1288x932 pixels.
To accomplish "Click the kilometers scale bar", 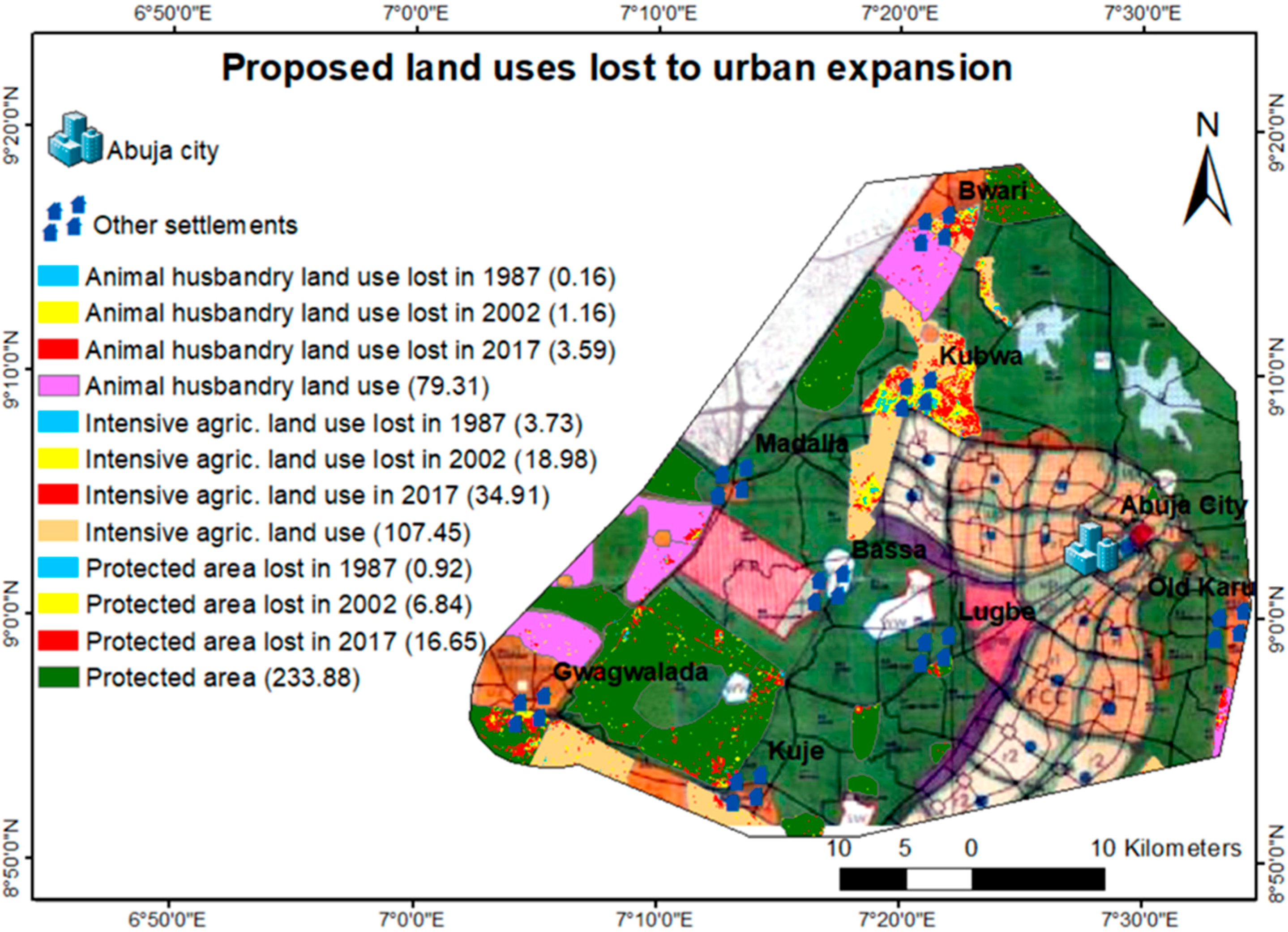I will 971,879.
